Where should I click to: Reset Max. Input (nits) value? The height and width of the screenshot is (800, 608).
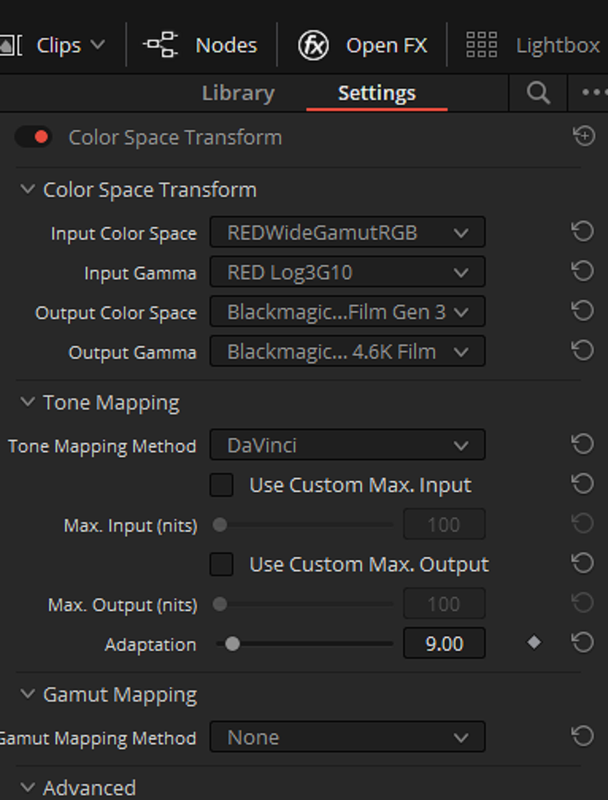(x=582, y=523)
